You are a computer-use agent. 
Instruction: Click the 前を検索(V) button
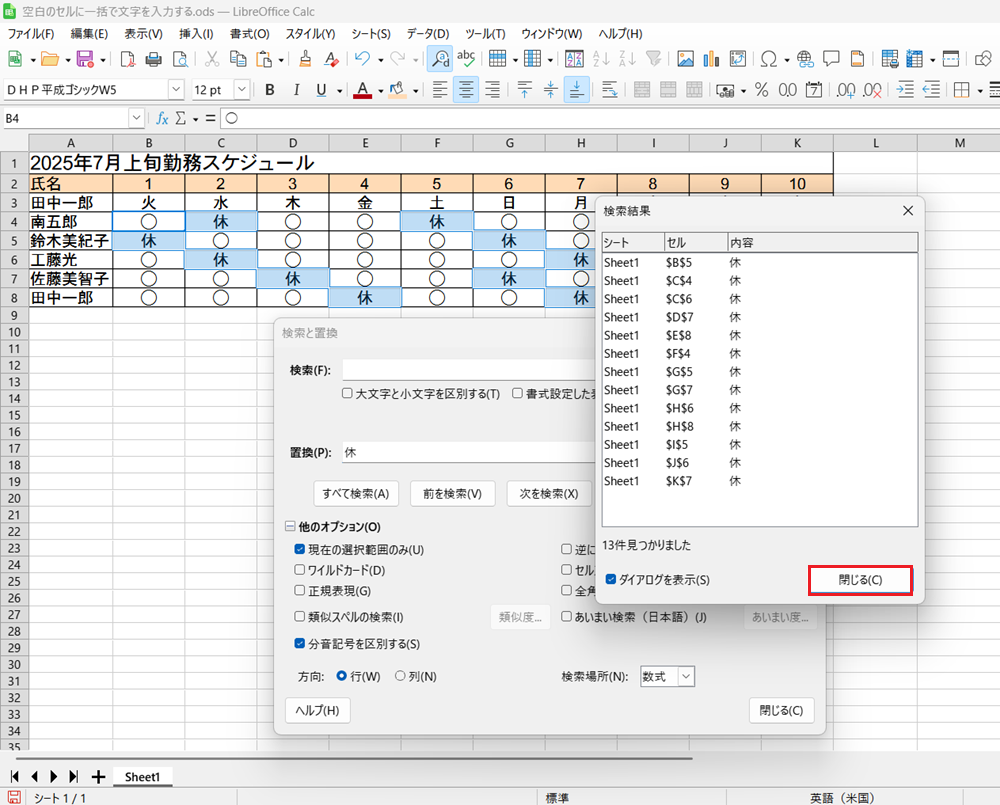pos(452,494)
